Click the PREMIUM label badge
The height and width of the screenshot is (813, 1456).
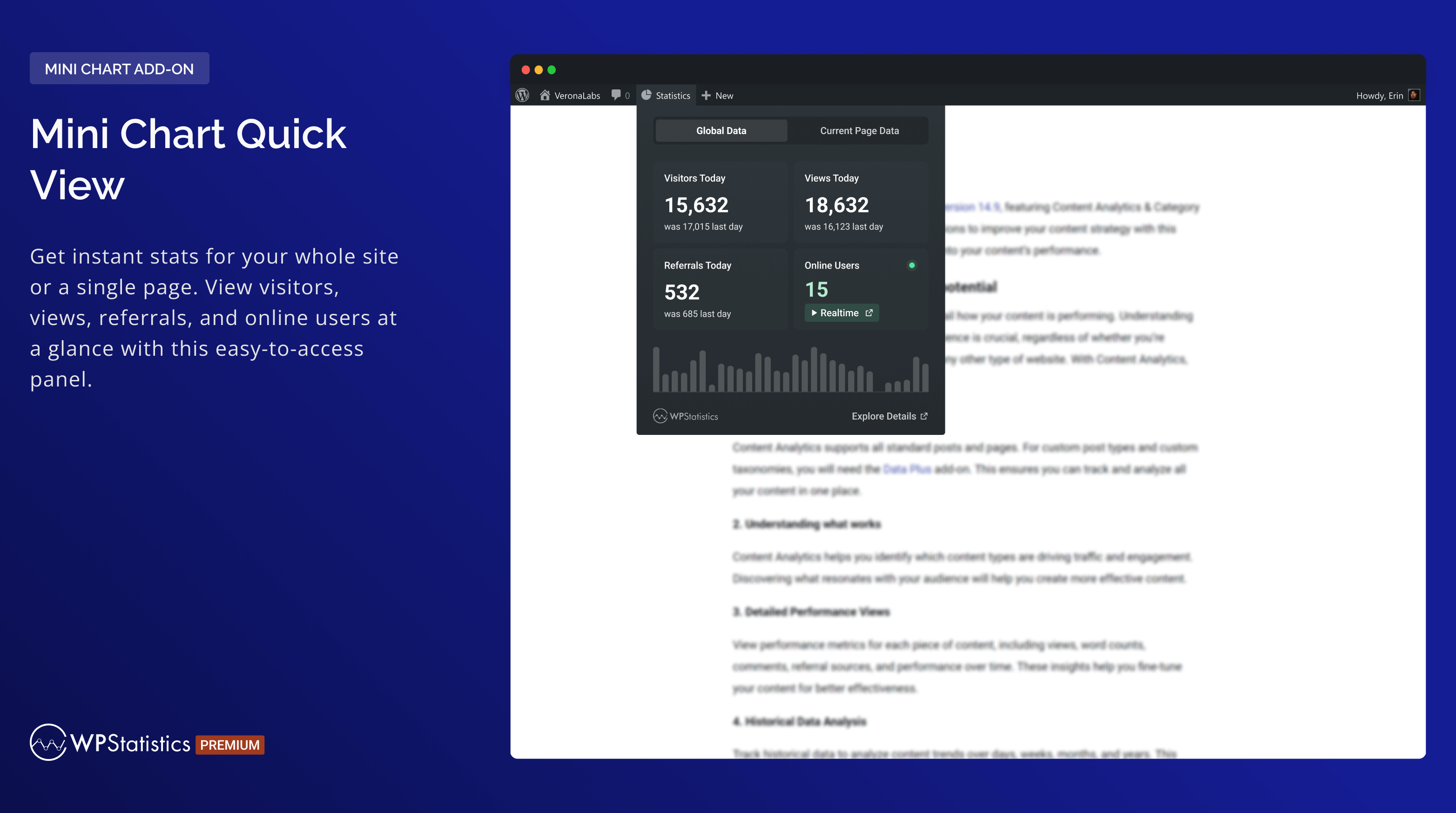click(x=230, y=745)
